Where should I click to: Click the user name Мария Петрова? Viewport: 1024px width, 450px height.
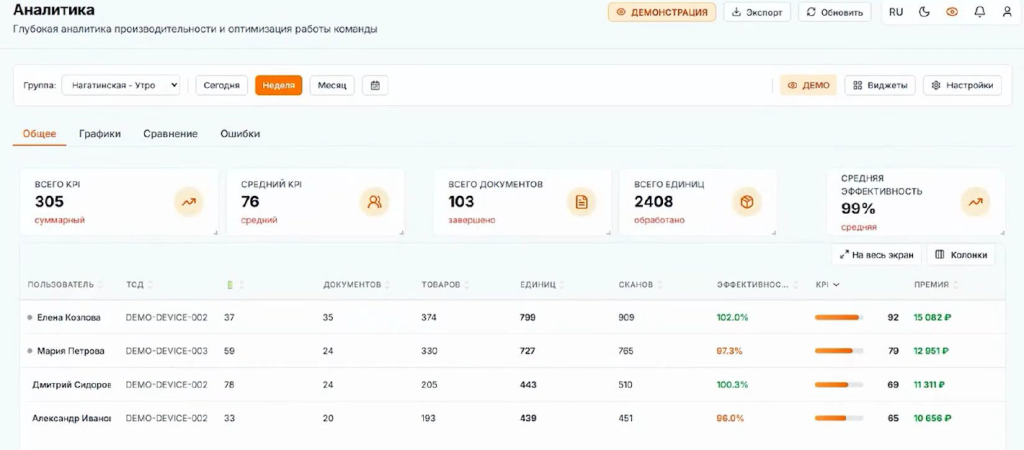pos(71,351)
